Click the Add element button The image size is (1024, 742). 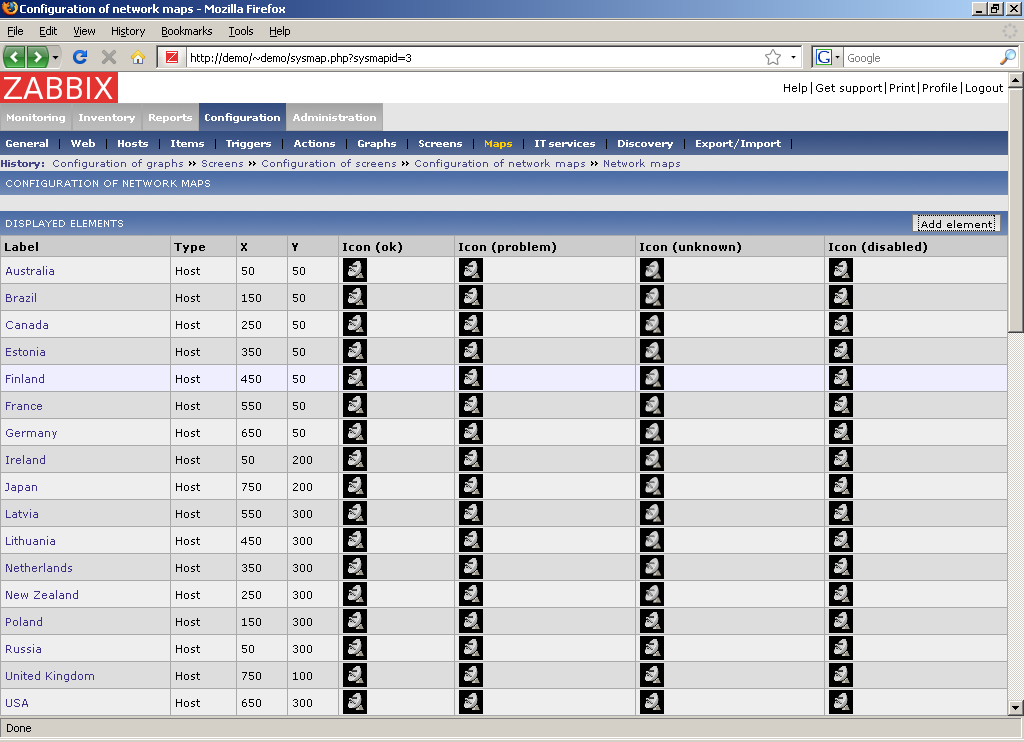click(956, 224)
